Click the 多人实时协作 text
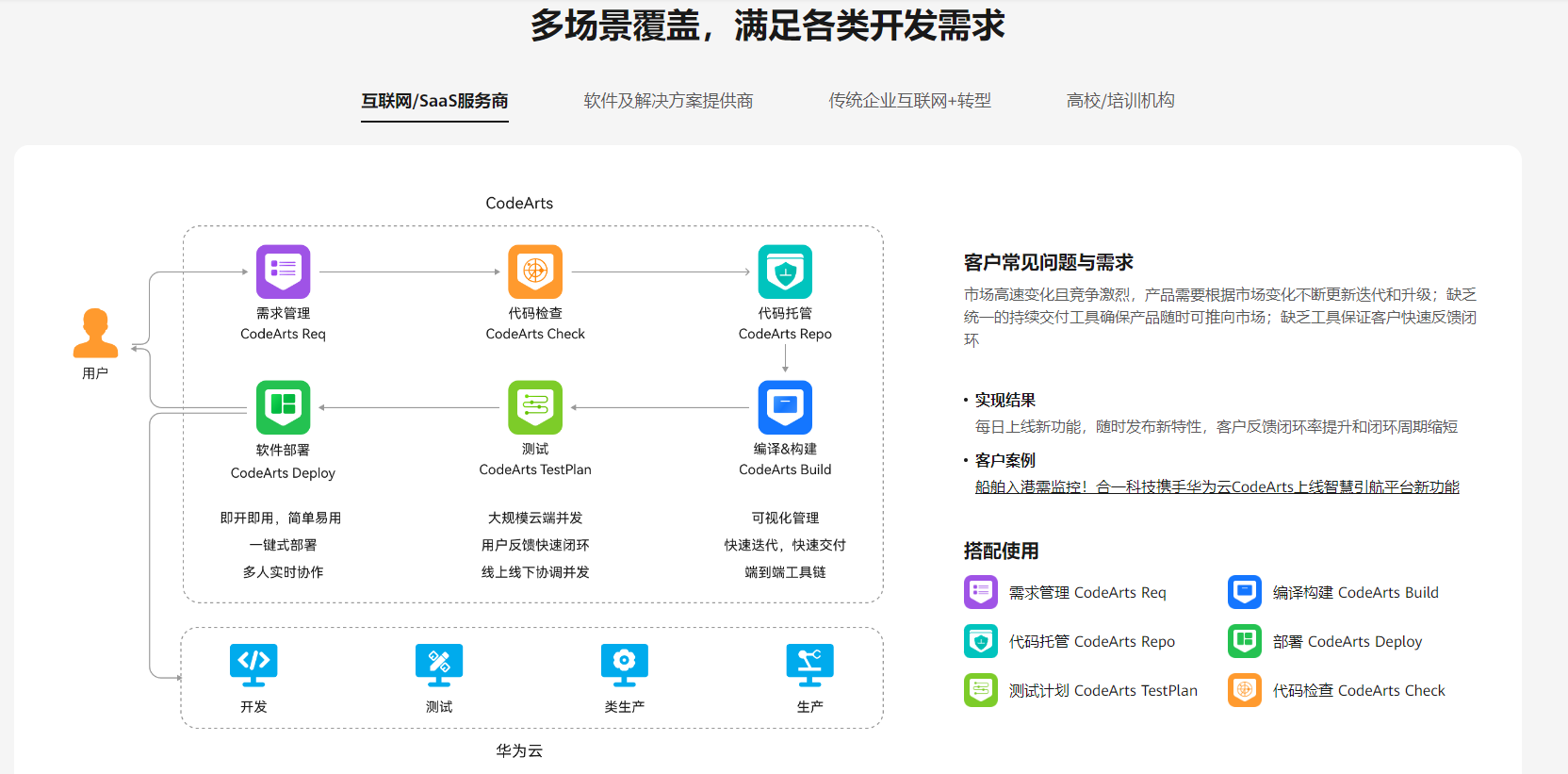 click(283, 572)
